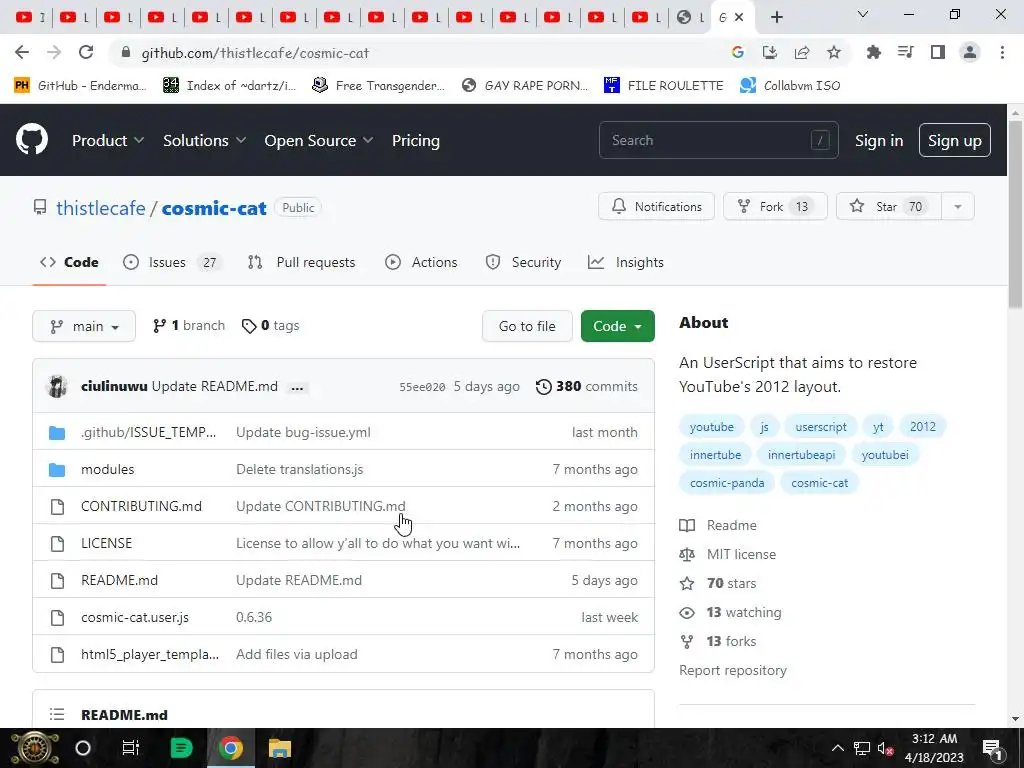Click the Google icon in the address bar
The height and width of the screenshot is (768, 1024).
738,53
